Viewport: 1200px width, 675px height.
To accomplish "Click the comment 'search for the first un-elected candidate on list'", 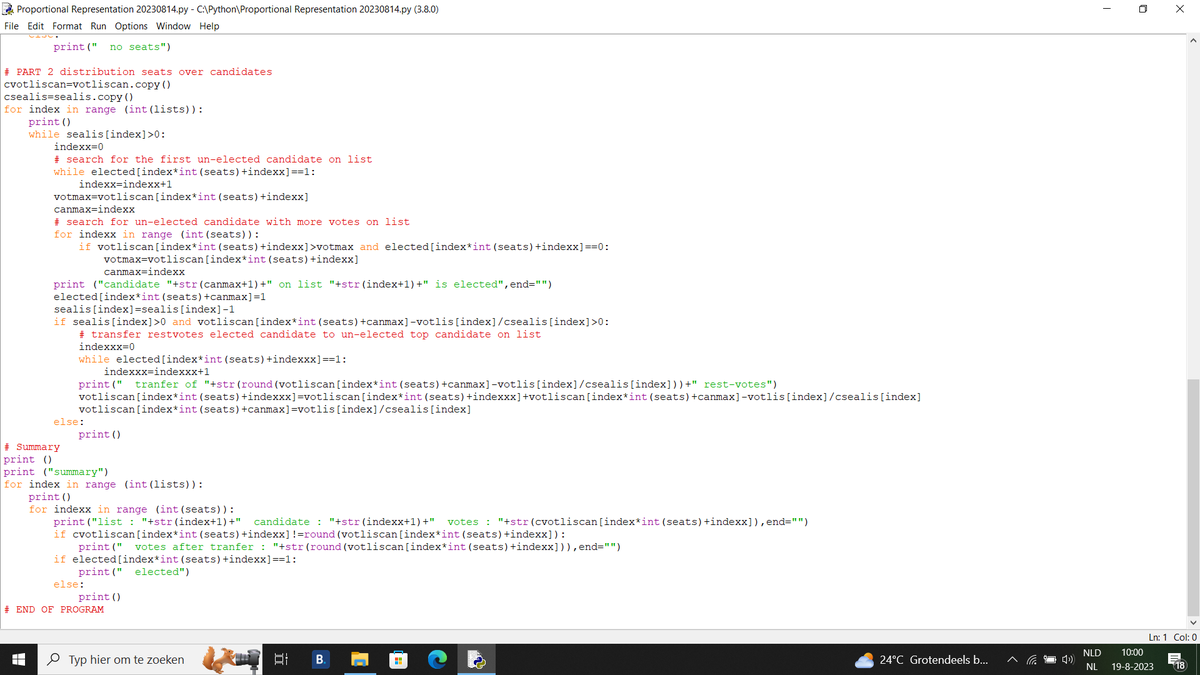I will (213, 160).
